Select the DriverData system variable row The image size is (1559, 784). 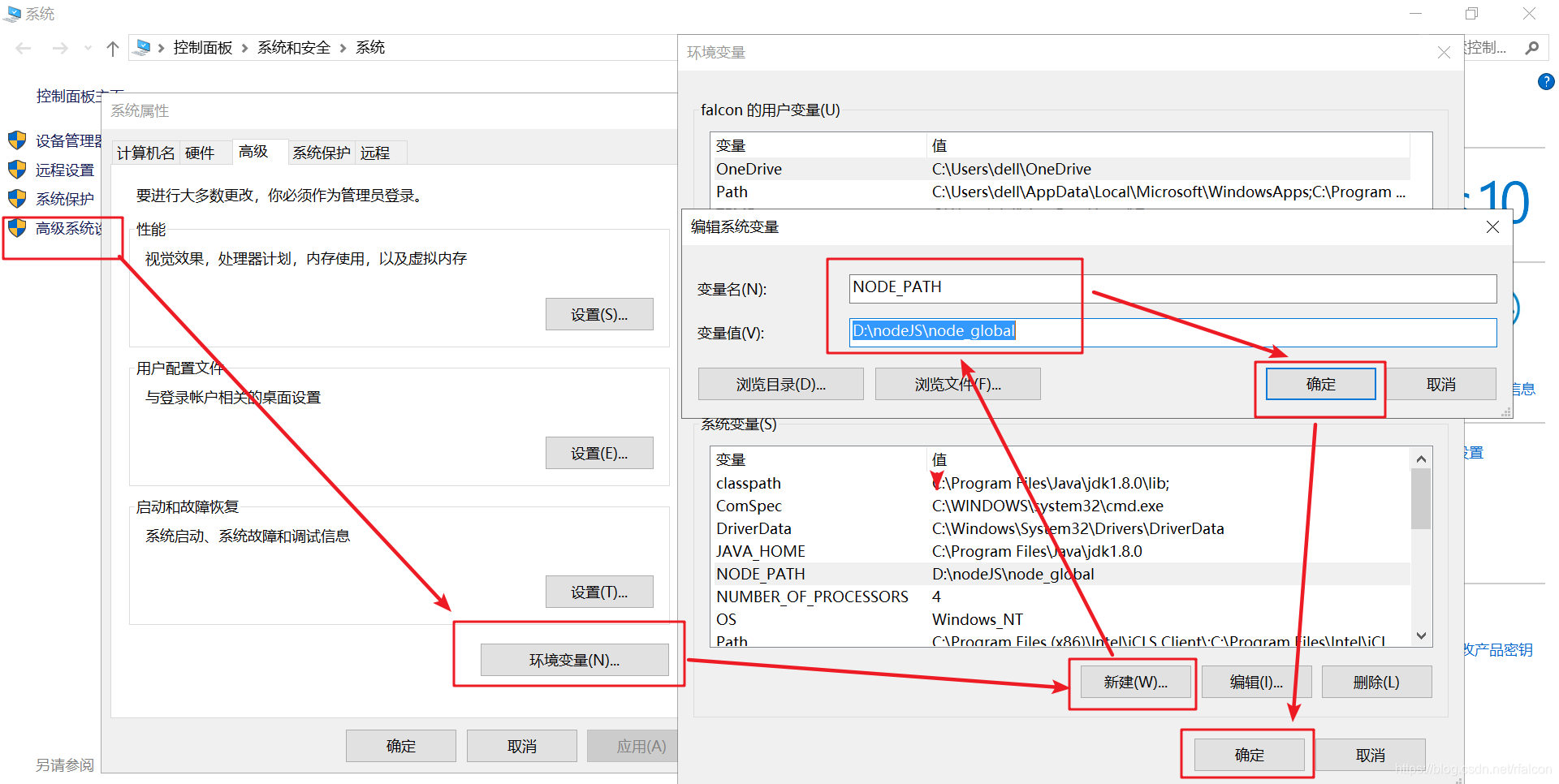click(x=1062, y=528)
